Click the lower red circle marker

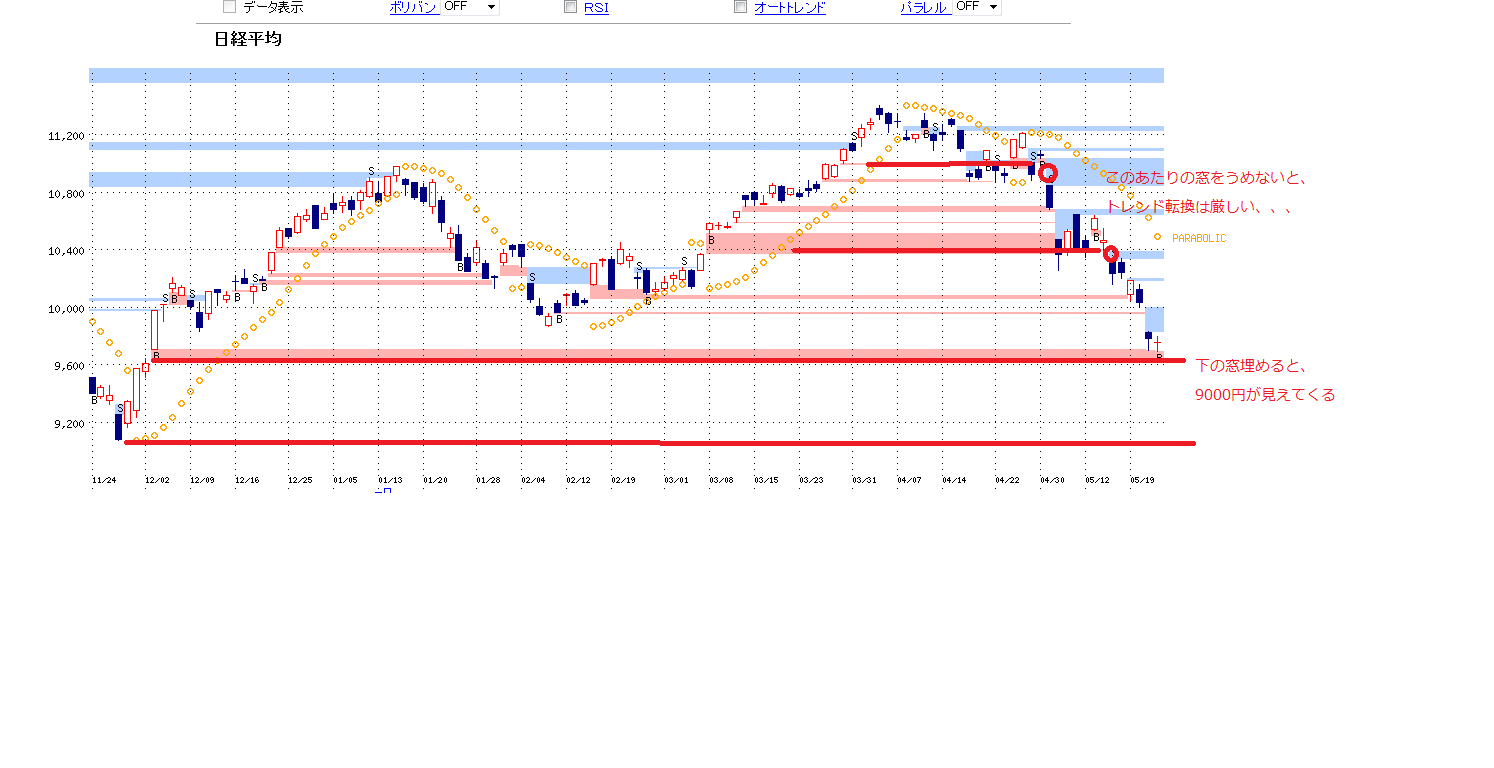[1110, 253]
